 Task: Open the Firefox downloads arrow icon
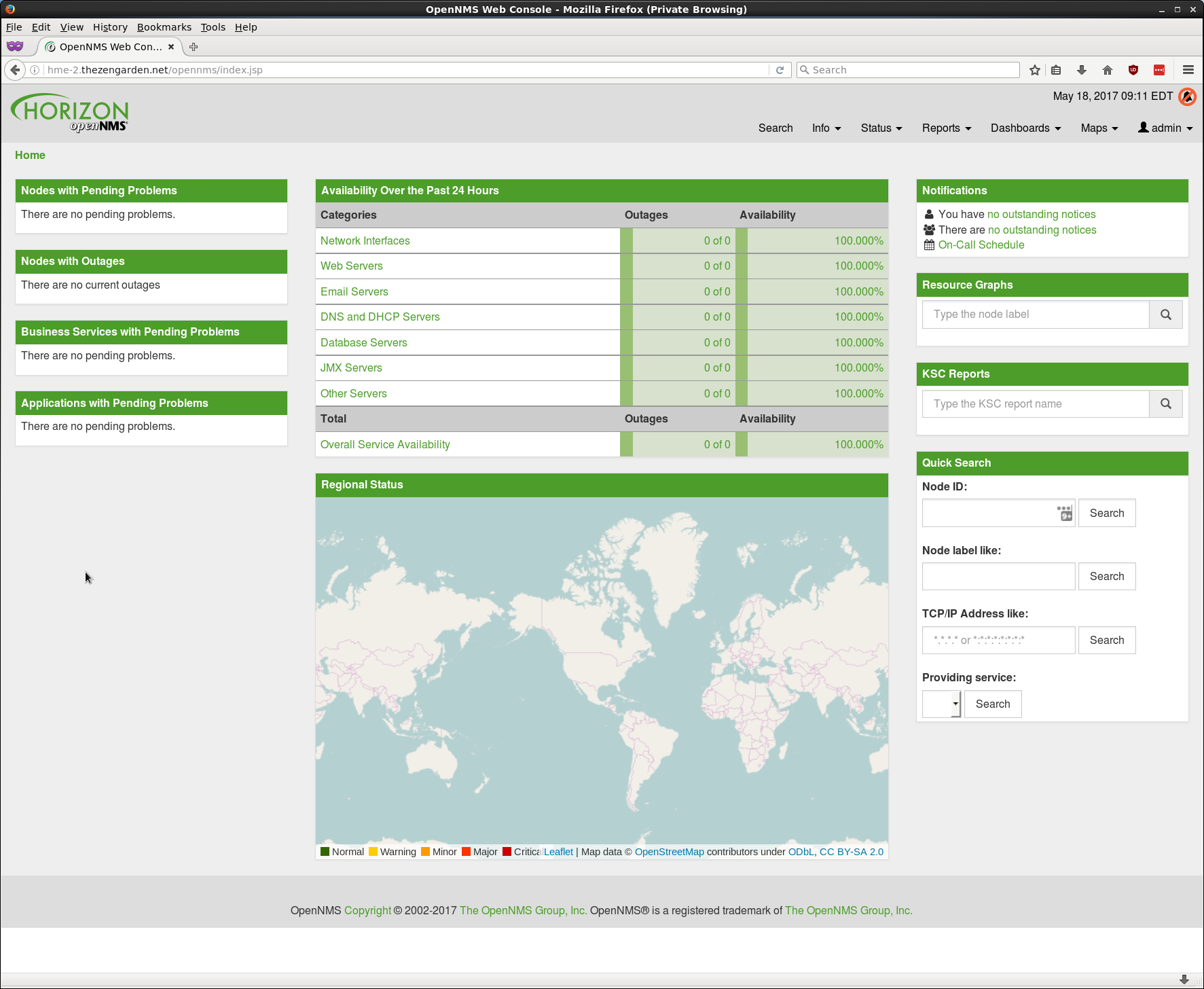tap(1082, 70)
